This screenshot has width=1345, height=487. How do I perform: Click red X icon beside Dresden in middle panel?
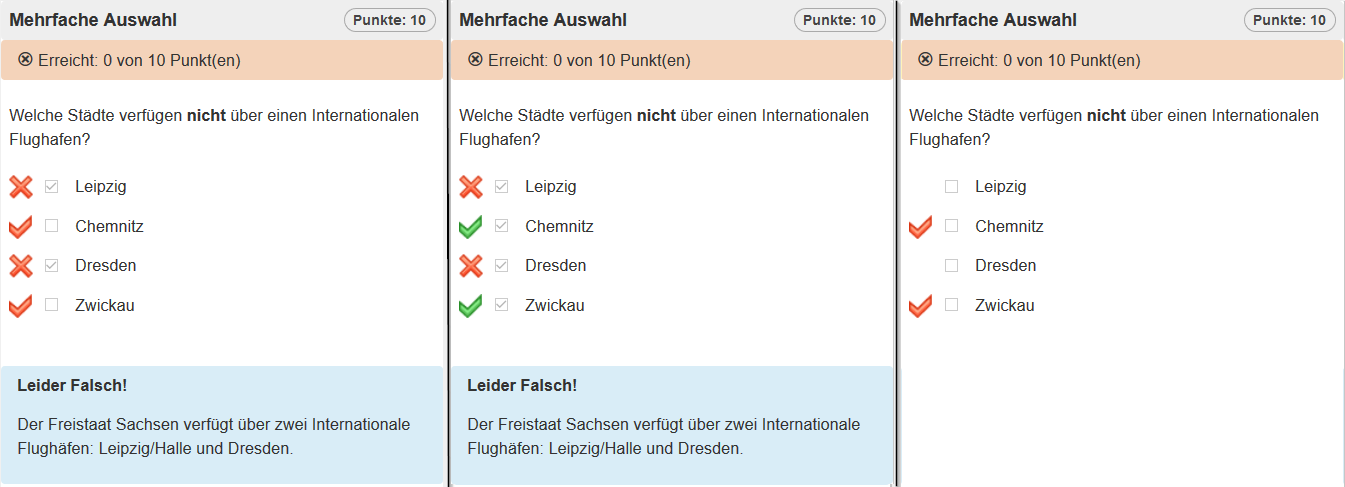point(470,266)
